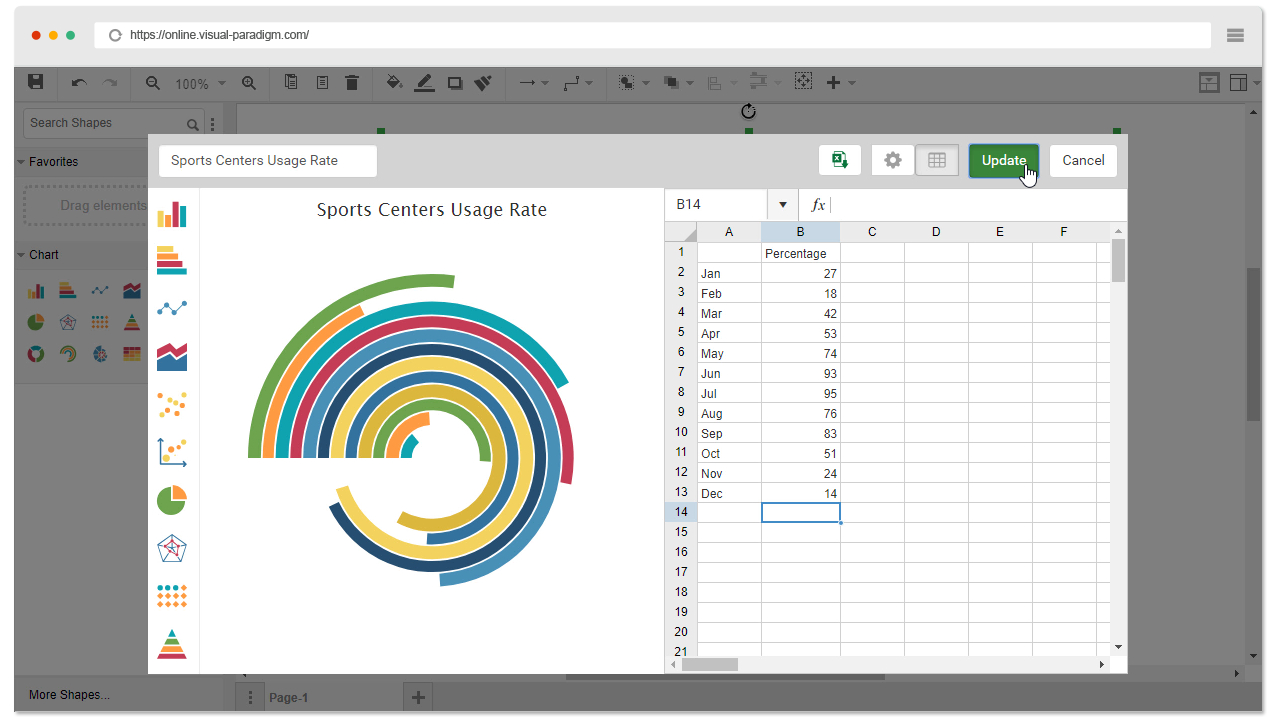The image size is (1280, 720).
Task: Click the spreadsheet horizontal scrollbar thumb
Action: coord(709,664)
